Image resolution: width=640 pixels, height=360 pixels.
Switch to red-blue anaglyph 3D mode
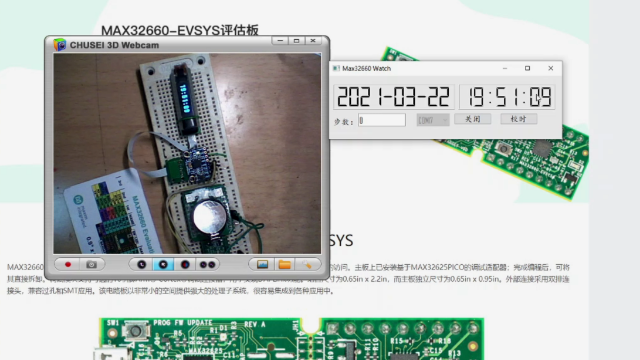point(185,264)
